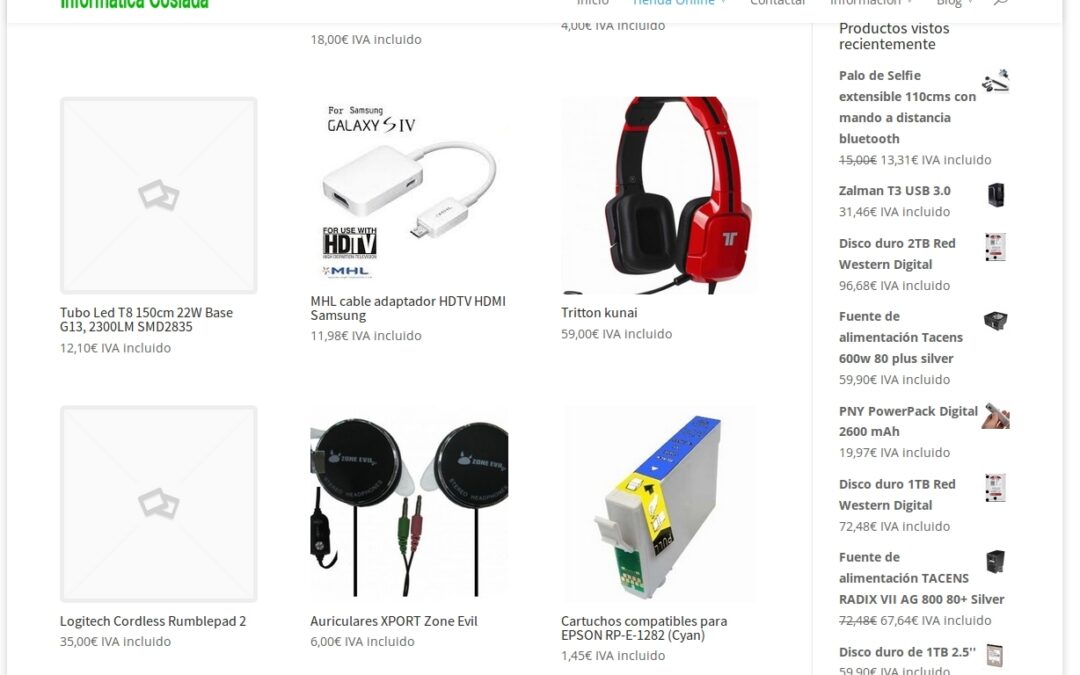Click the Logitech Cordless Rumblepad 2 title

click(153, 621)
